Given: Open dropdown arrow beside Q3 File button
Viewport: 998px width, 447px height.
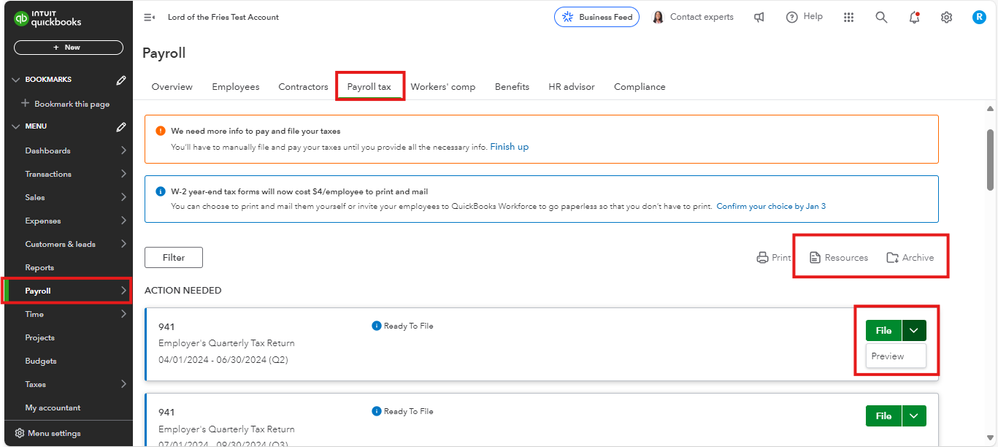Looking at the screenshot, I should 915,416.
